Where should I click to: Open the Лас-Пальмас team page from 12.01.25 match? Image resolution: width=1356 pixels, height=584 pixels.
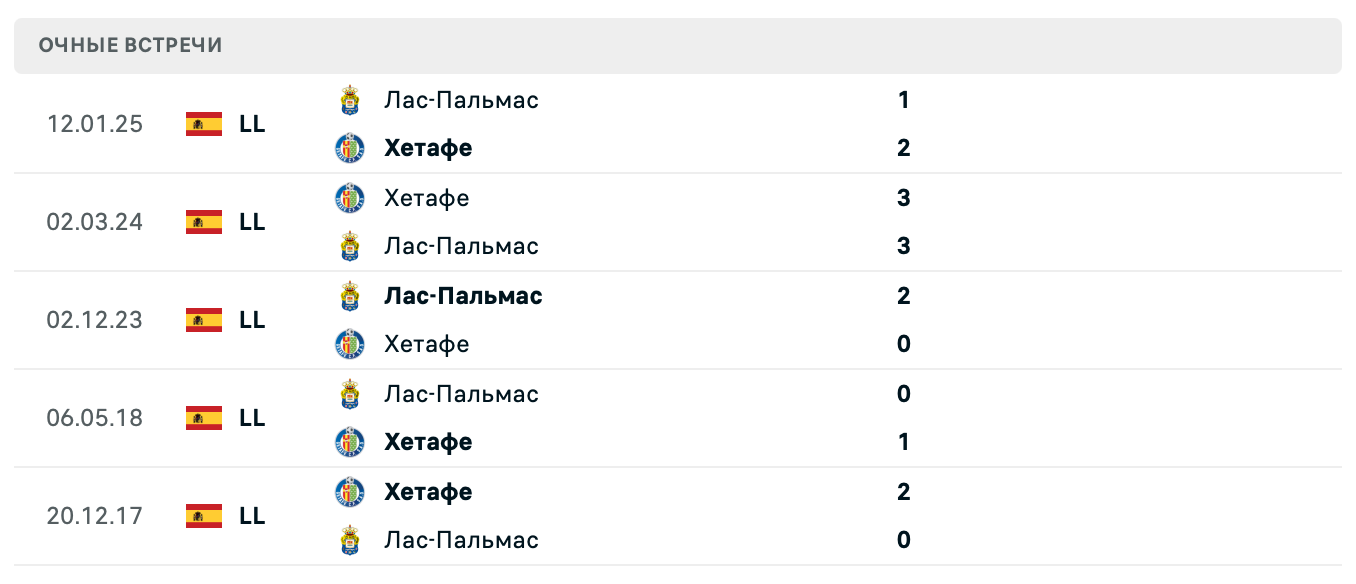tap(462, 100)
